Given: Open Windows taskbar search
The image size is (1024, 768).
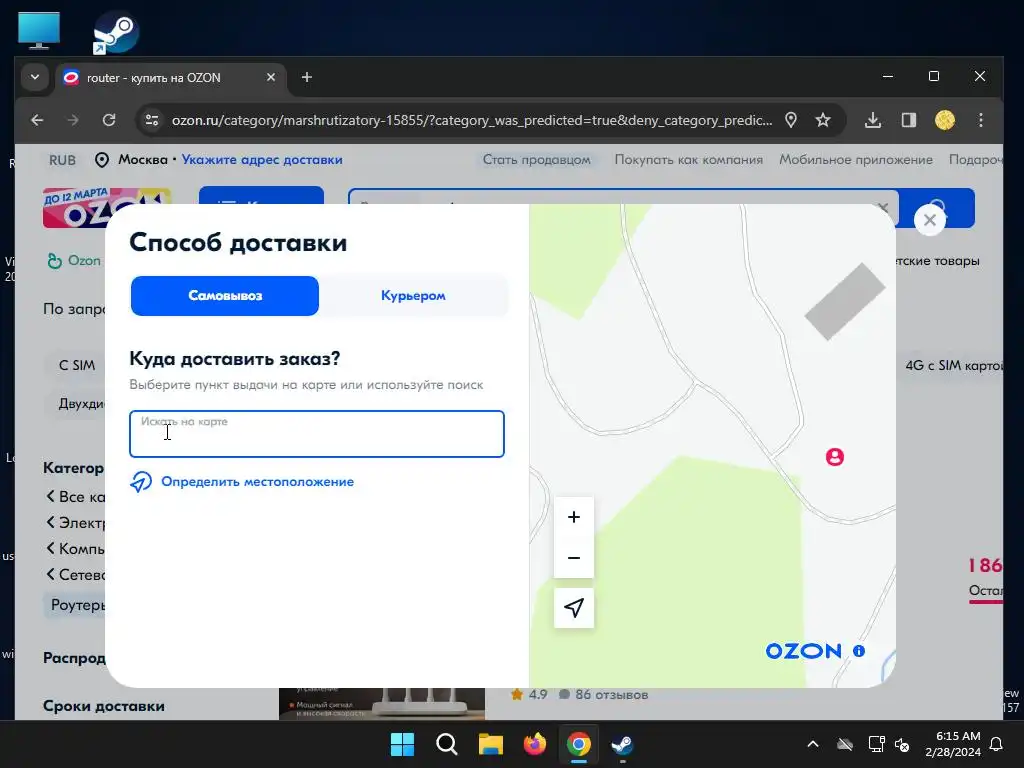Looking at the screenshot, I should pyautogui.click(x=447, y=744).
